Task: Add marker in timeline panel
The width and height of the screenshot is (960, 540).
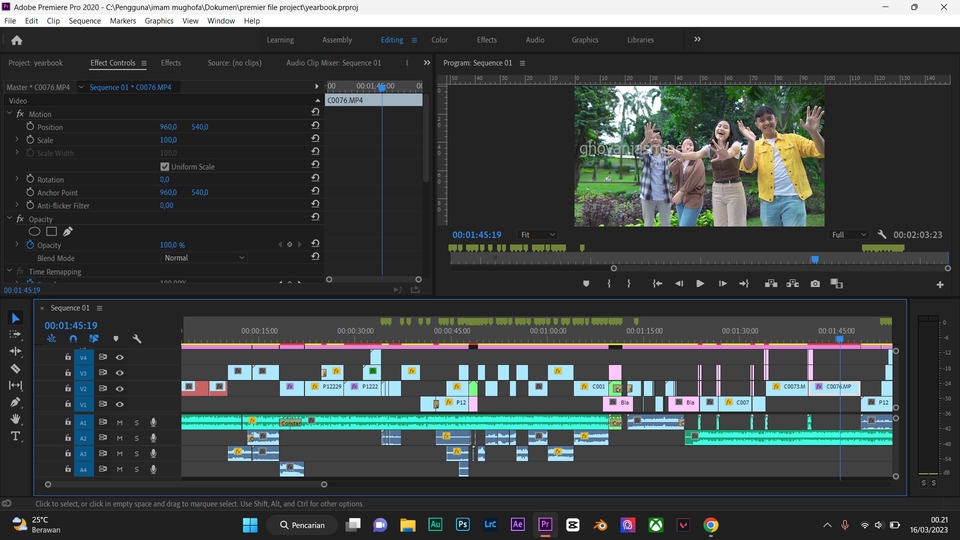Action: point(116,339)
